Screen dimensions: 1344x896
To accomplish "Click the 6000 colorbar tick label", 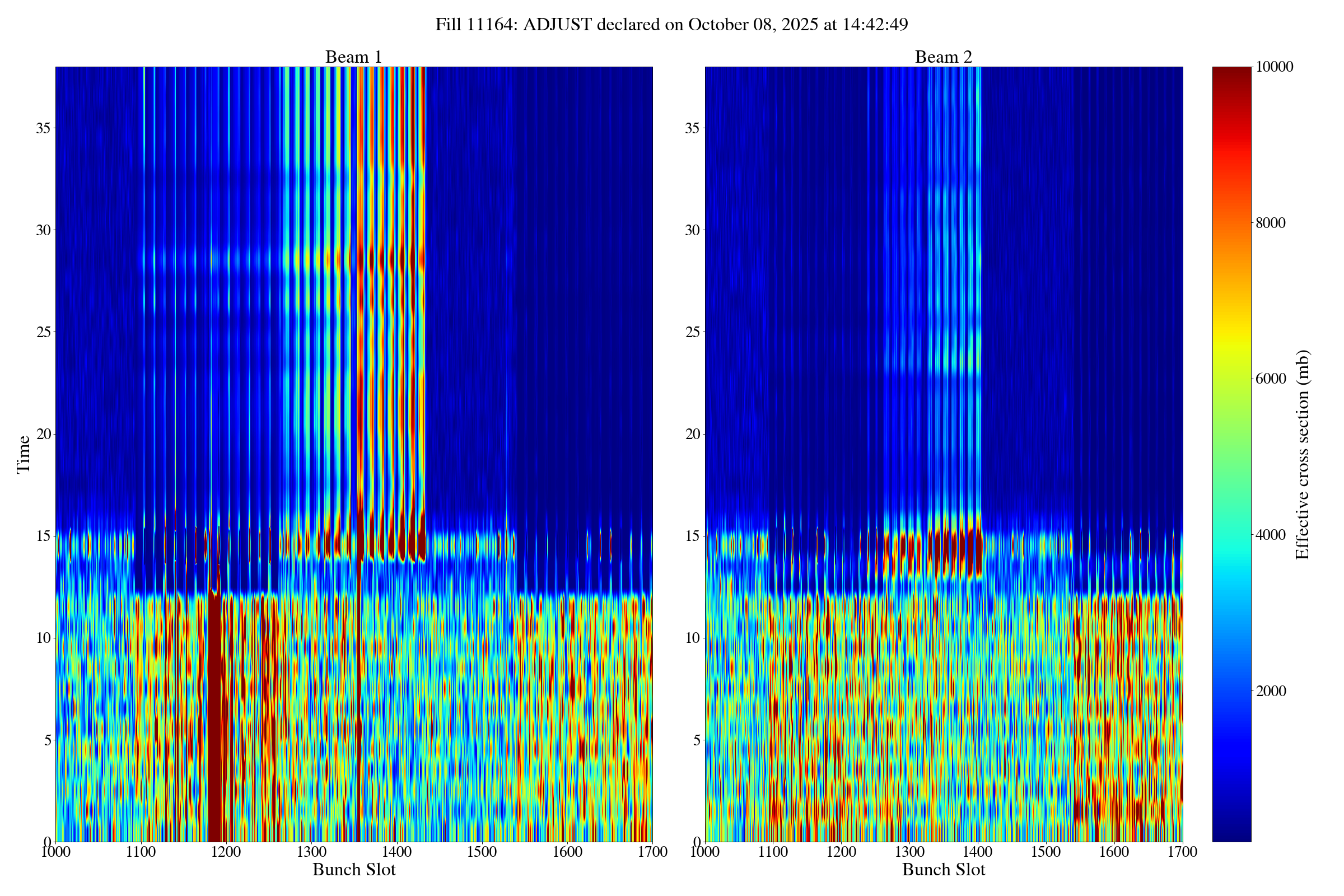I will pyautogui.click(x=1270, y=379).
